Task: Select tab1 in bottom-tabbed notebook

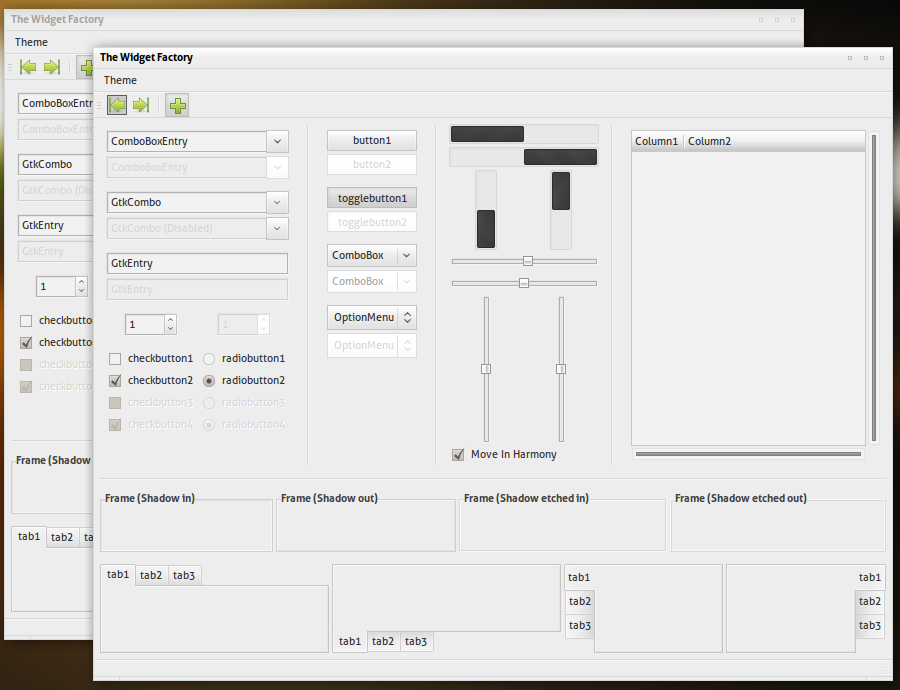Action: pos(350,642)
